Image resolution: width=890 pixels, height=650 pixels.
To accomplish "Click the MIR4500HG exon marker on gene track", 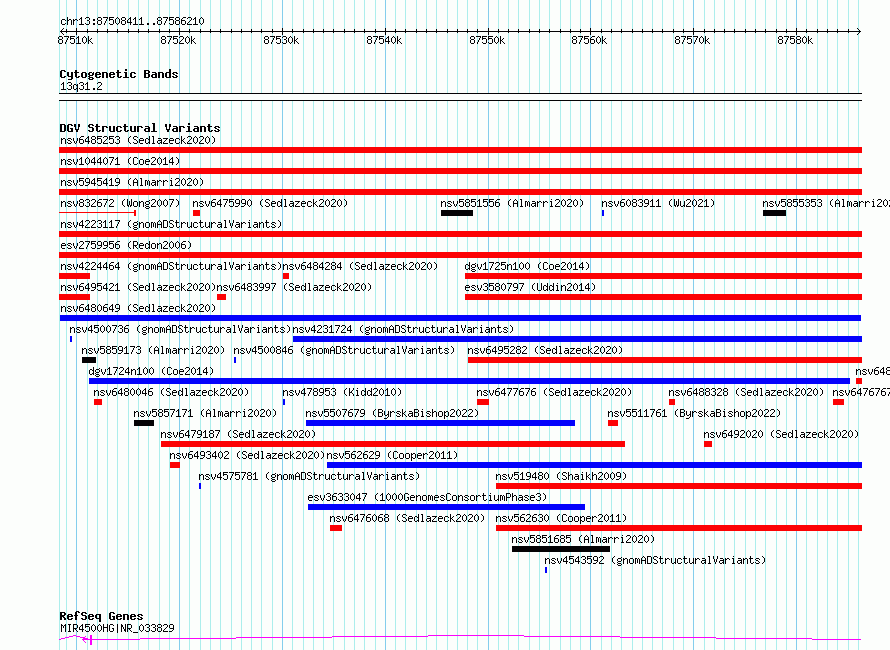I will pos(91,640).
